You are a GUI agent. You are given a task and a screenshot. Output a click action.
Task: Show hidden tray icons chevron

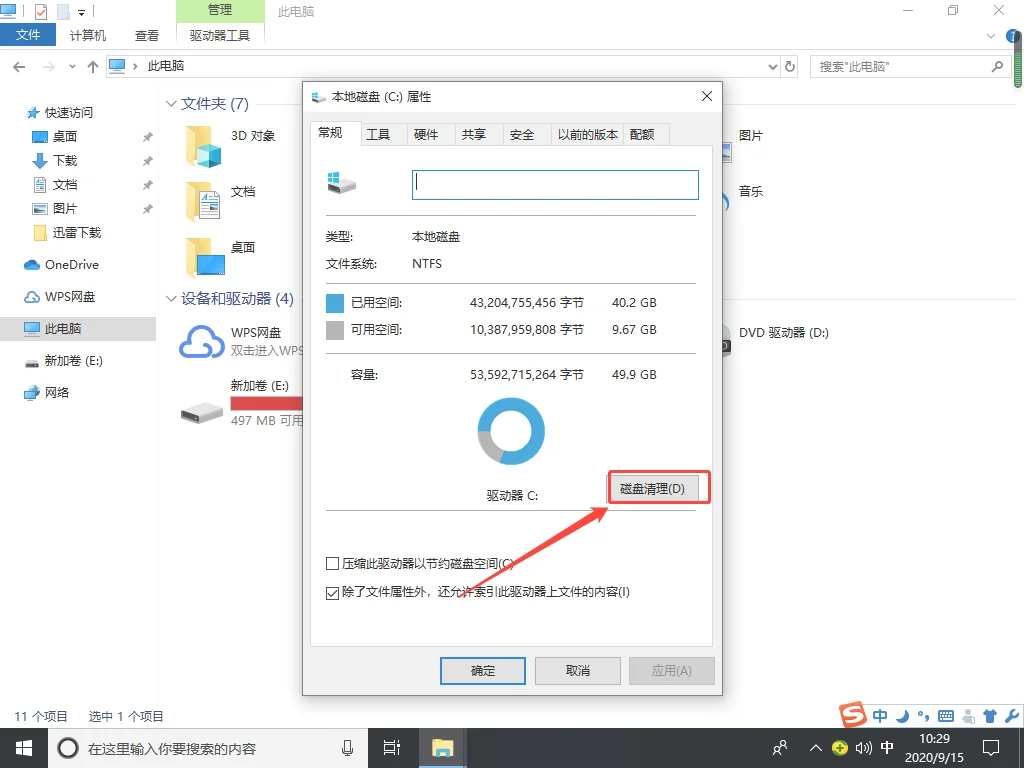815,748
